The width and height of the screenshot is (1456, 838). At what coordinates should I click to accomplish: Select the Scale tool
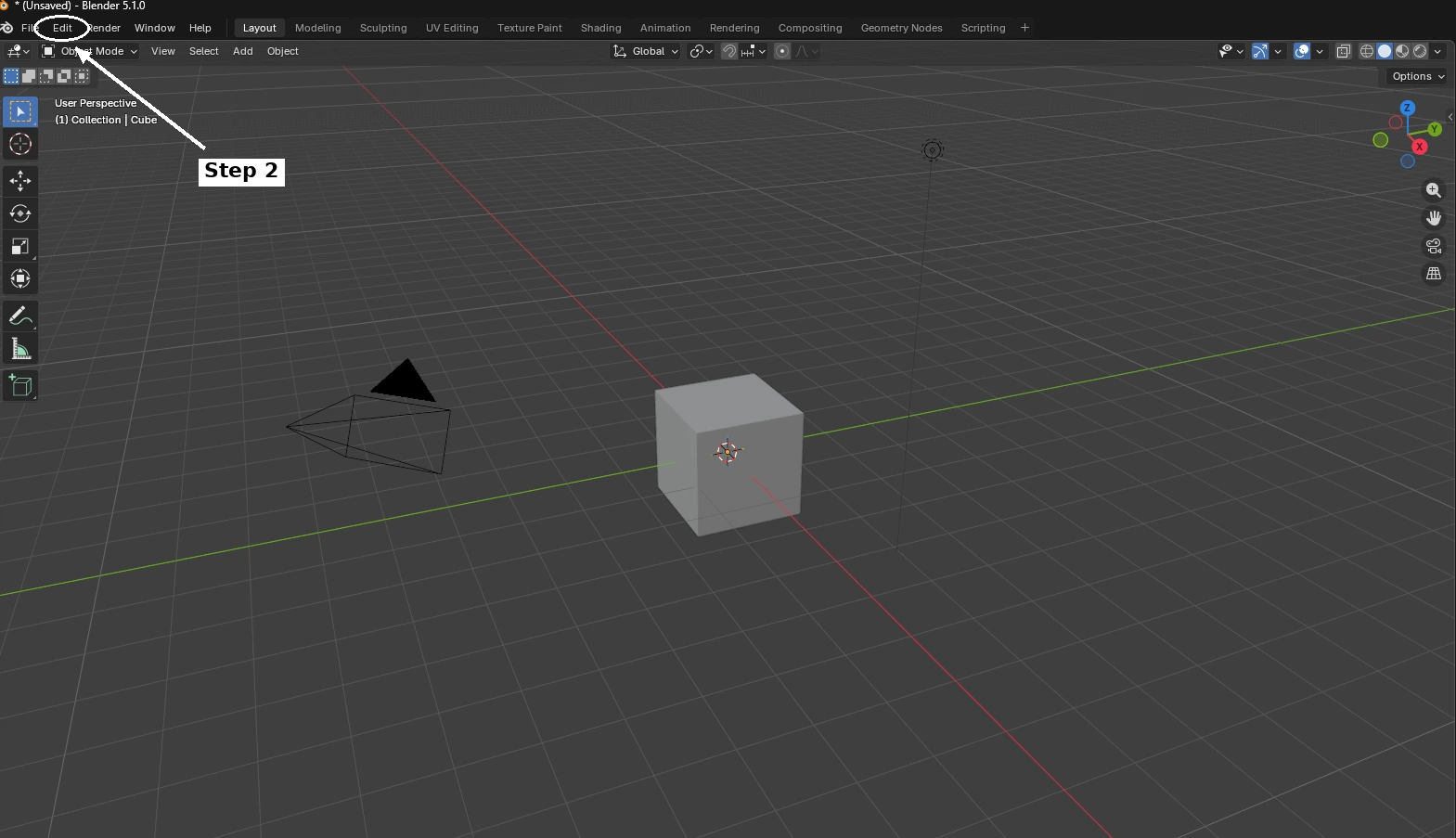pyautogui.click(x=20, y=246)
